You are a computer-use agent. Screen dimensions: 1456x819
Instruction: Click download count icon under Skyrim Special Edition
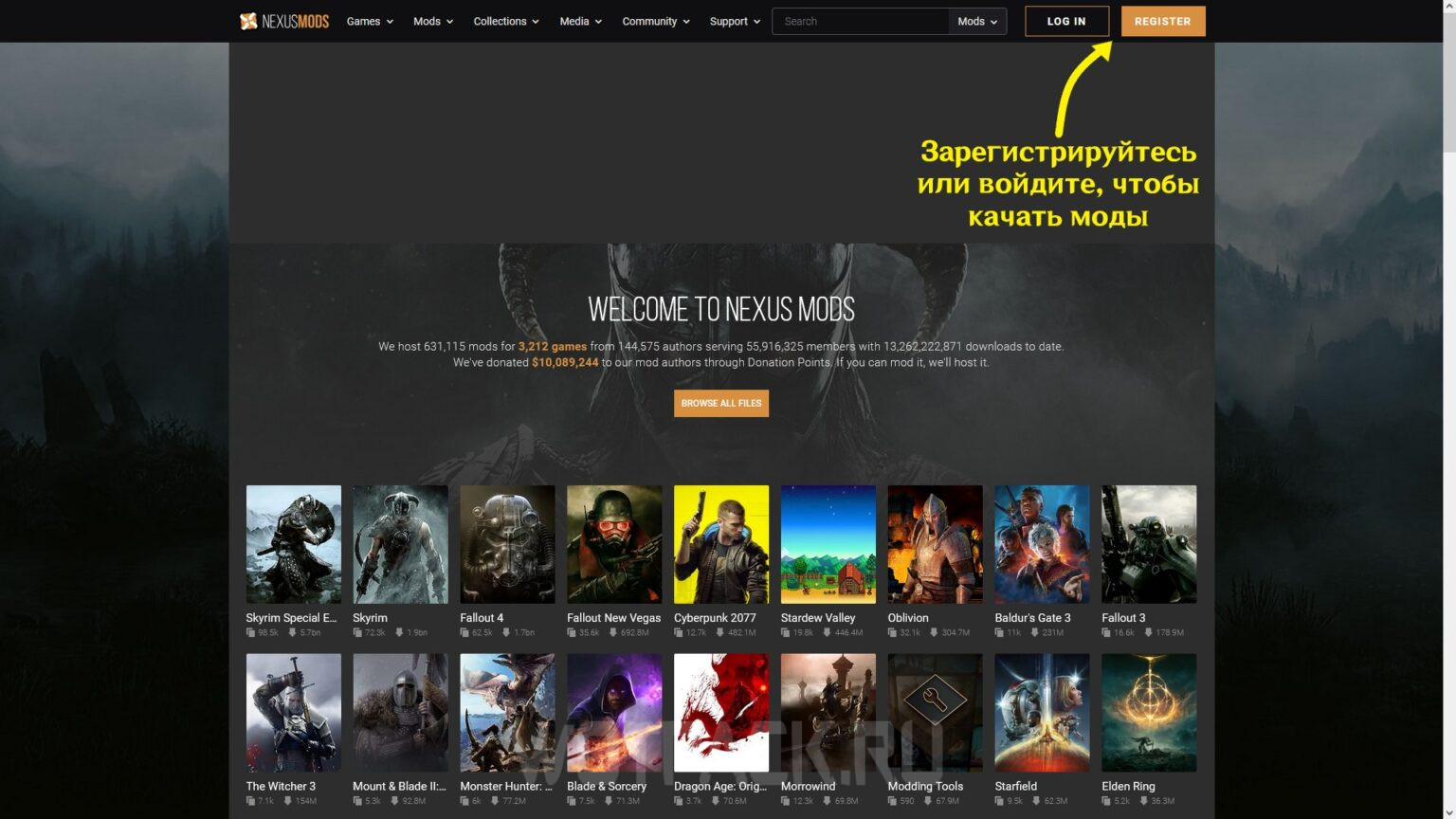pos(292,632)
